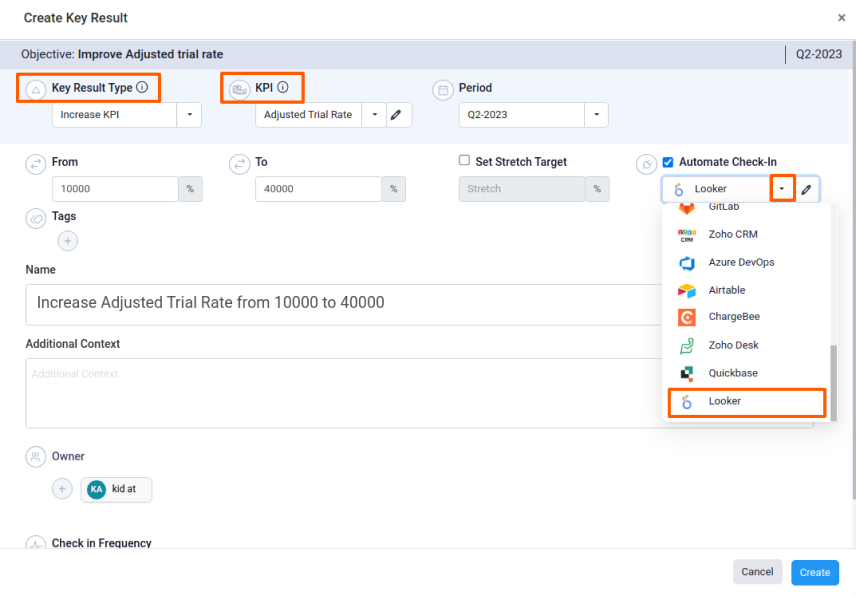This screenshot has width=856, height=595.
Task: Click objective text Improve Adjusted trial rate
Action: [150, 54]
